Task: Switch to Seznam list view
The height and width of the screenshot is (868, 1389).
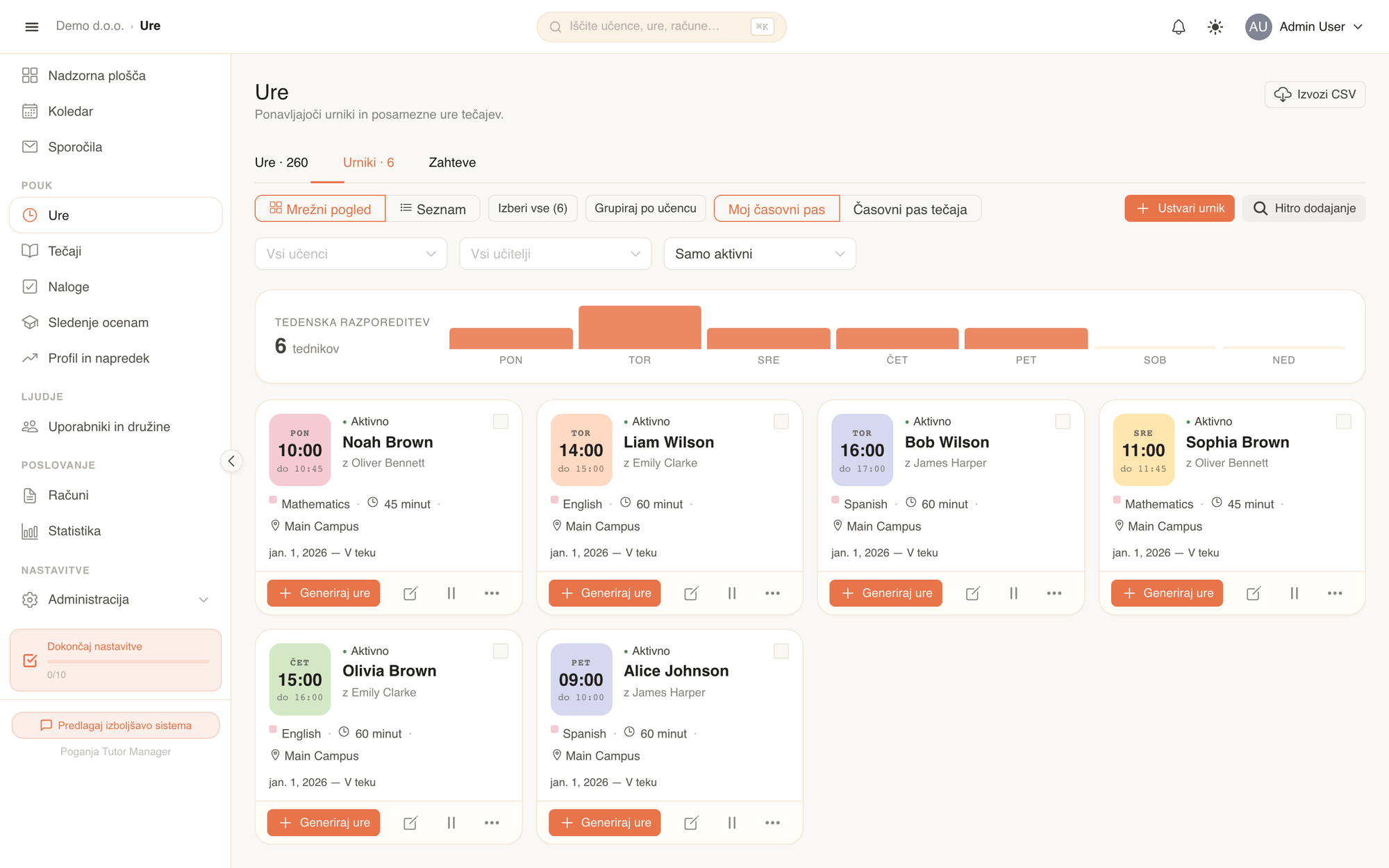Action: (x=433, y=209)
